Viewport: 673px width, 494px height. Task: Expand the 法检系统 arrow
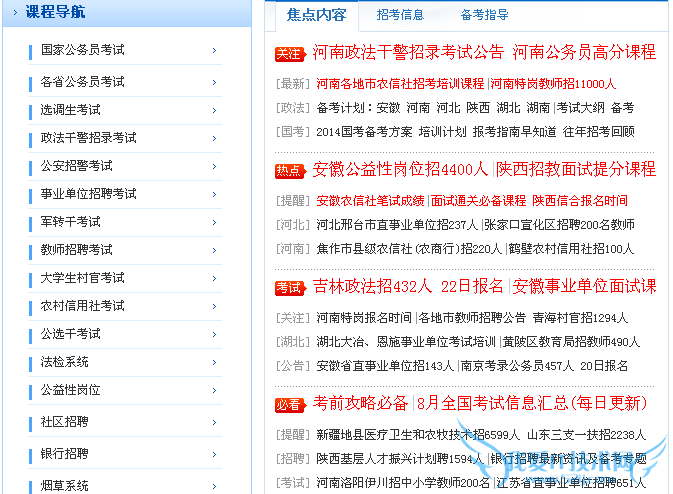(214, 363)
